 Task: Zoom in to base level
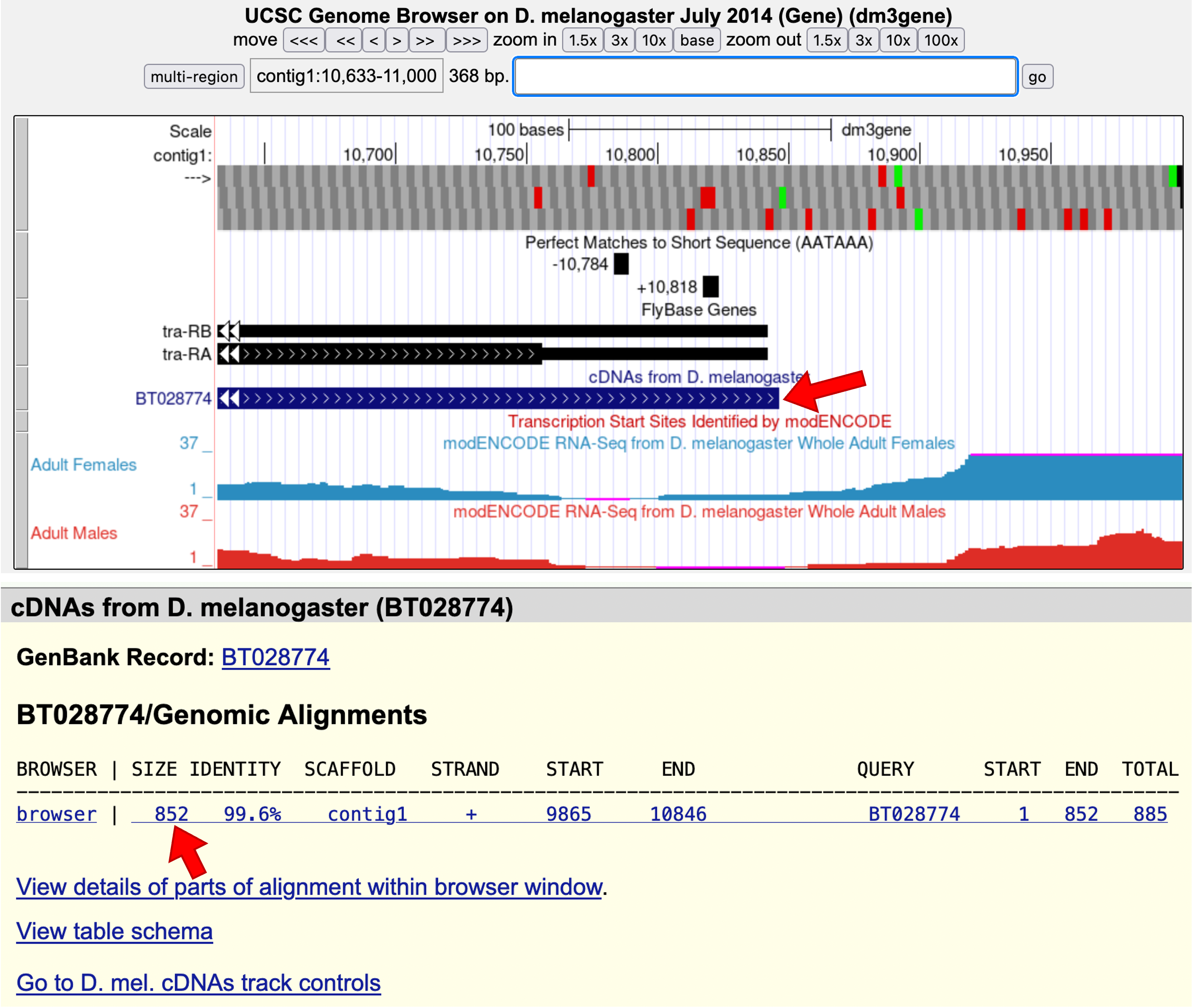696,40
